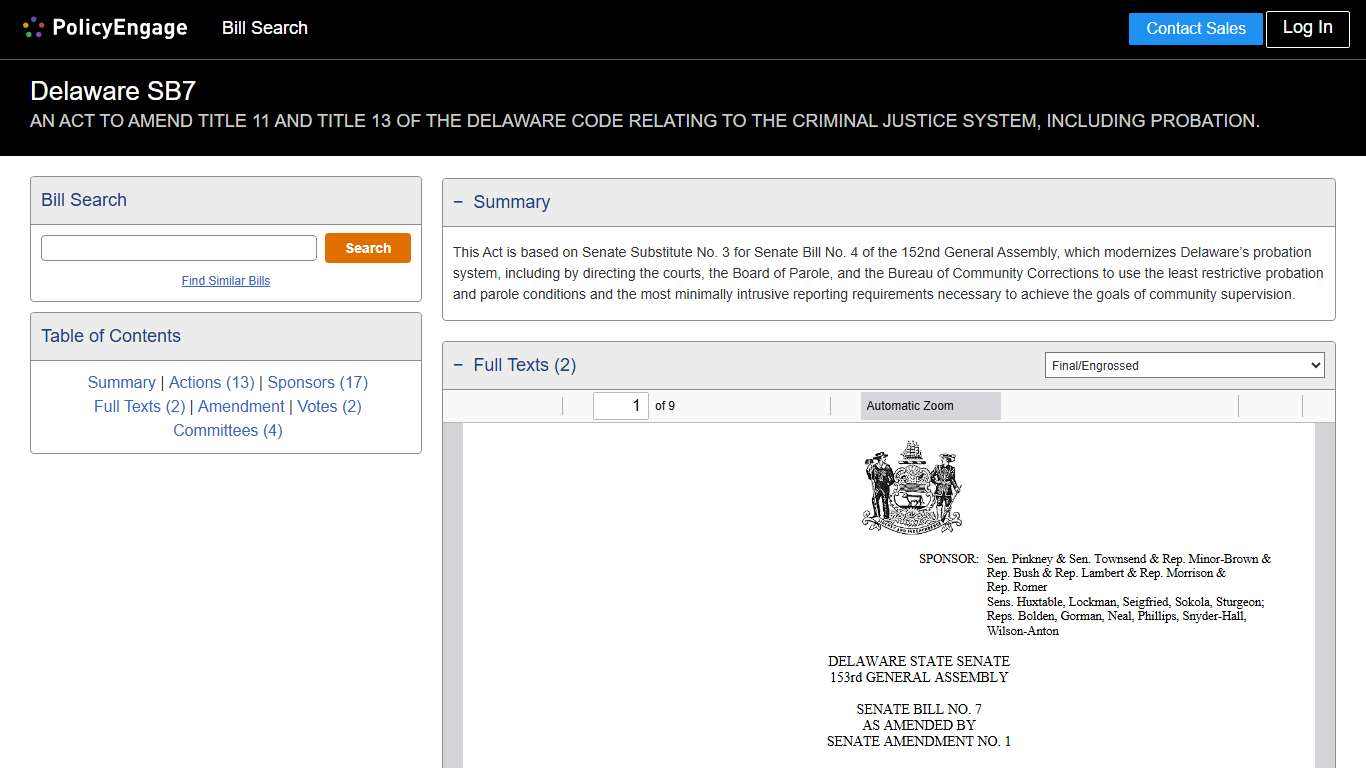Viewport: 1366px width, 768px height.
Task: Open the Automatic Zoom dropdown
Action: tap(930, 406)
